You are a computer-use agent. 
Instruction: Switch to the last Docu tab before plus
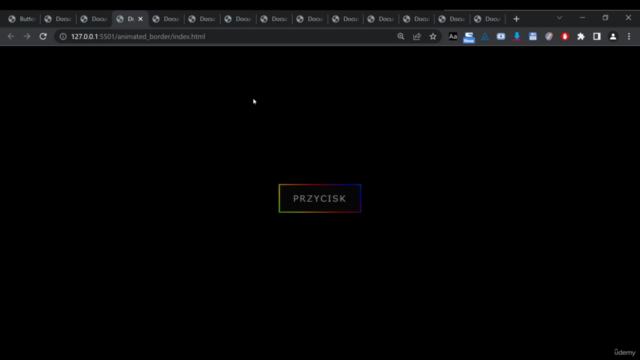tap(488, 19)
